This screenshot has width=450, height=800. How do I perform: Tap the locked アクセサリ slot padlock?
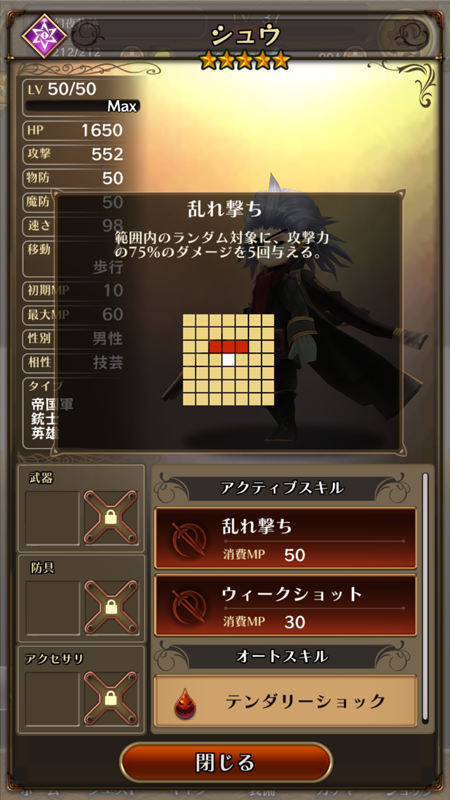(111, 698)
